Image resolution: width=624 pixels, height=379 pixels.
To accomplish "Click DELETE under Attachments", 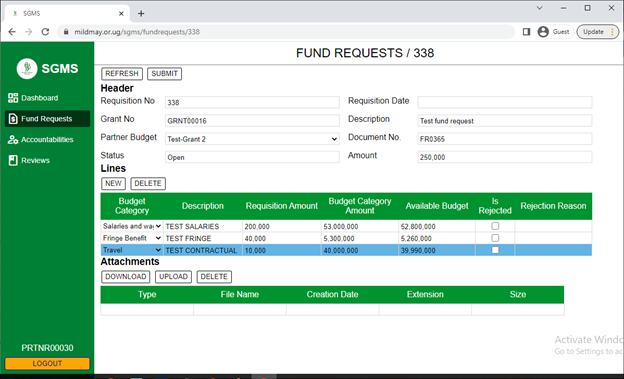I will [x=214, y=277].
